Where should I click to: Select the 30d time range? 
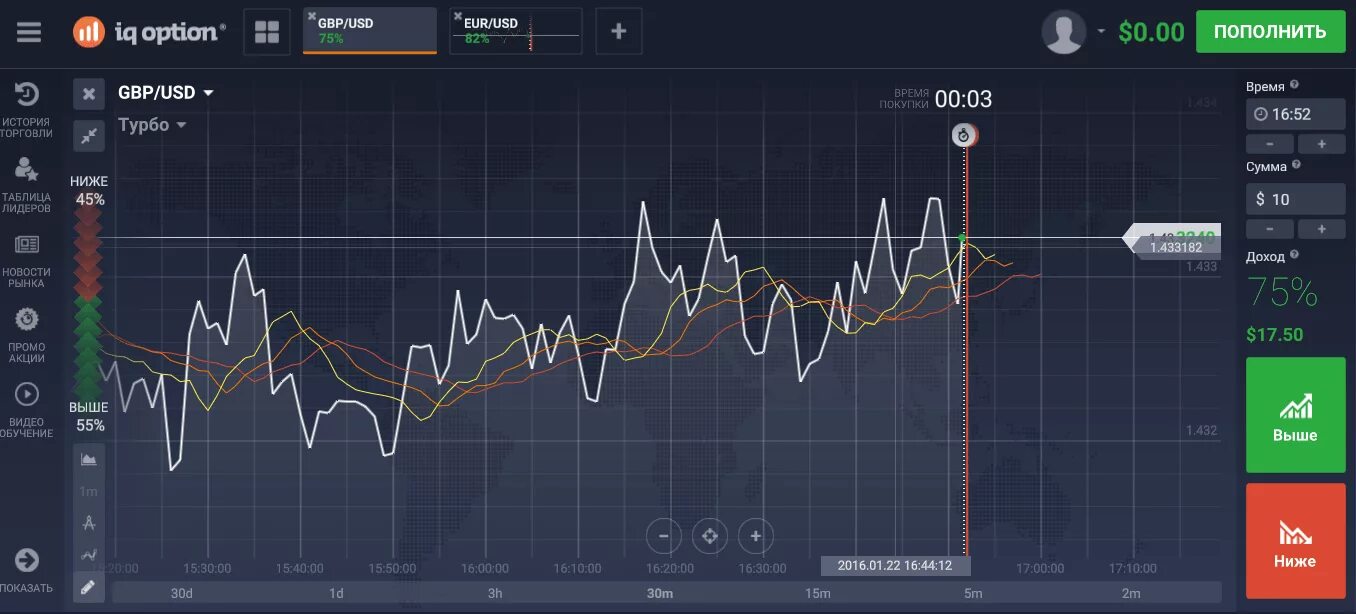click(183, 593)
